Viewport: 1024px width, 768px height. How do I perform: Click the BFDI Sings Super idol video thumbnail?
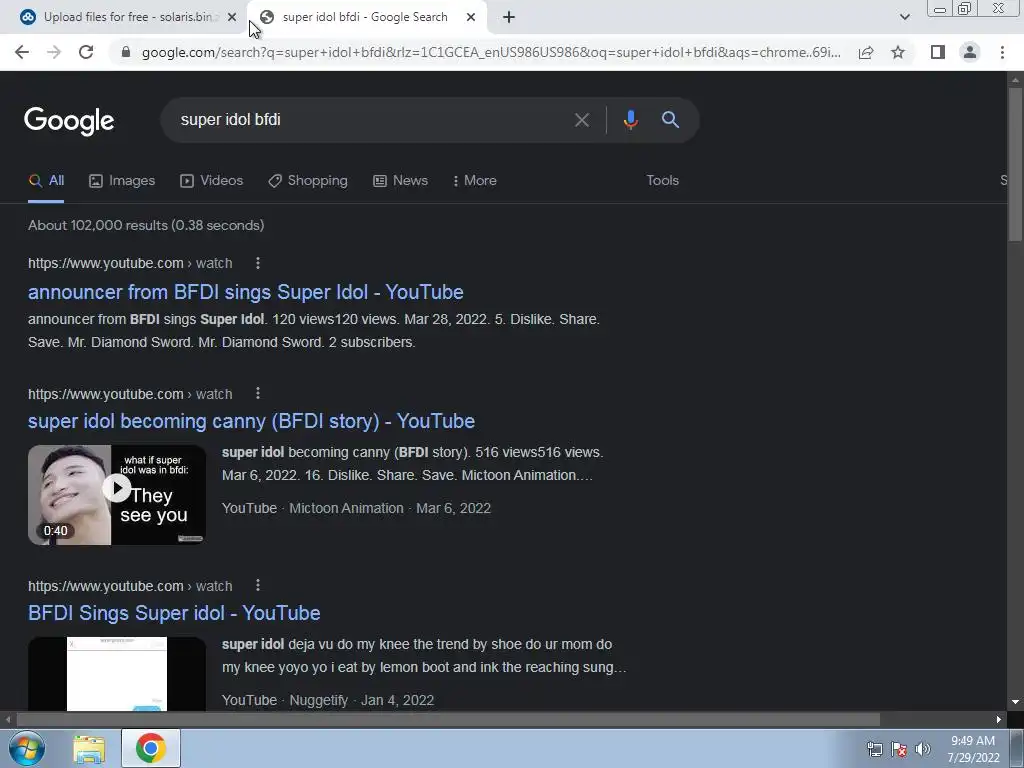pyautogui.click(x=117, y=674)
